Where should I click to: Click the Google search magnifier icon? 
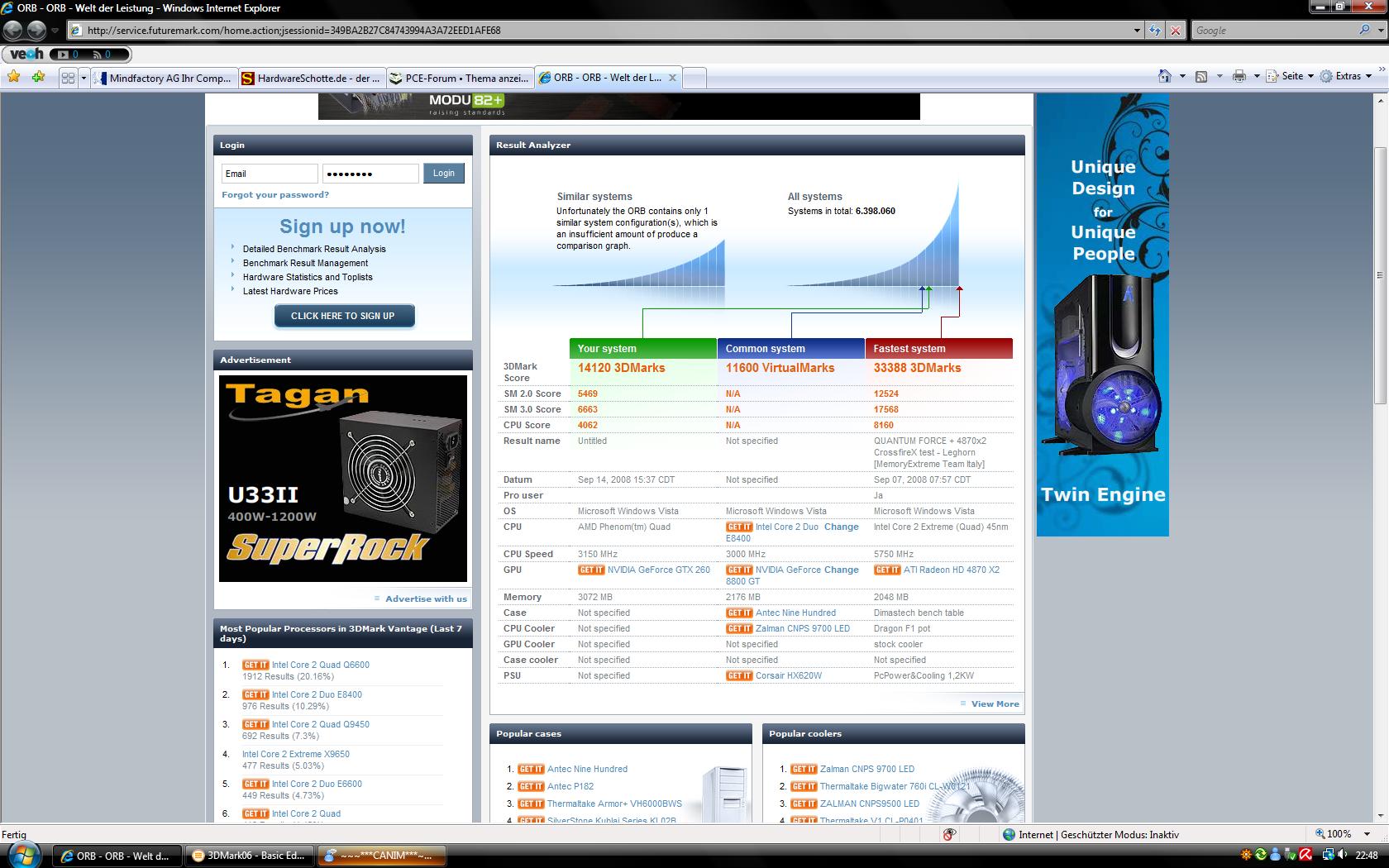[x=1364, y=31]
